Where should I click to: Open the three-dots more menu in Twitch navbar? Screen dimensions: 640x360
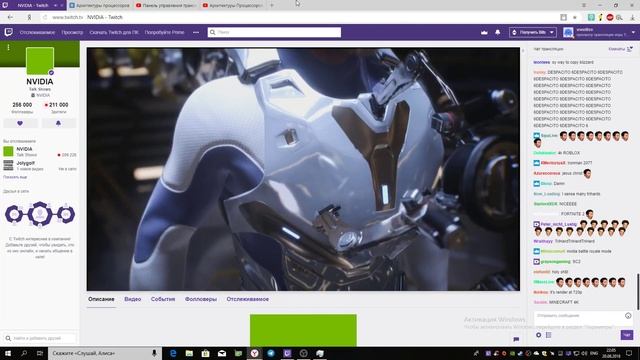pos(196,32)
